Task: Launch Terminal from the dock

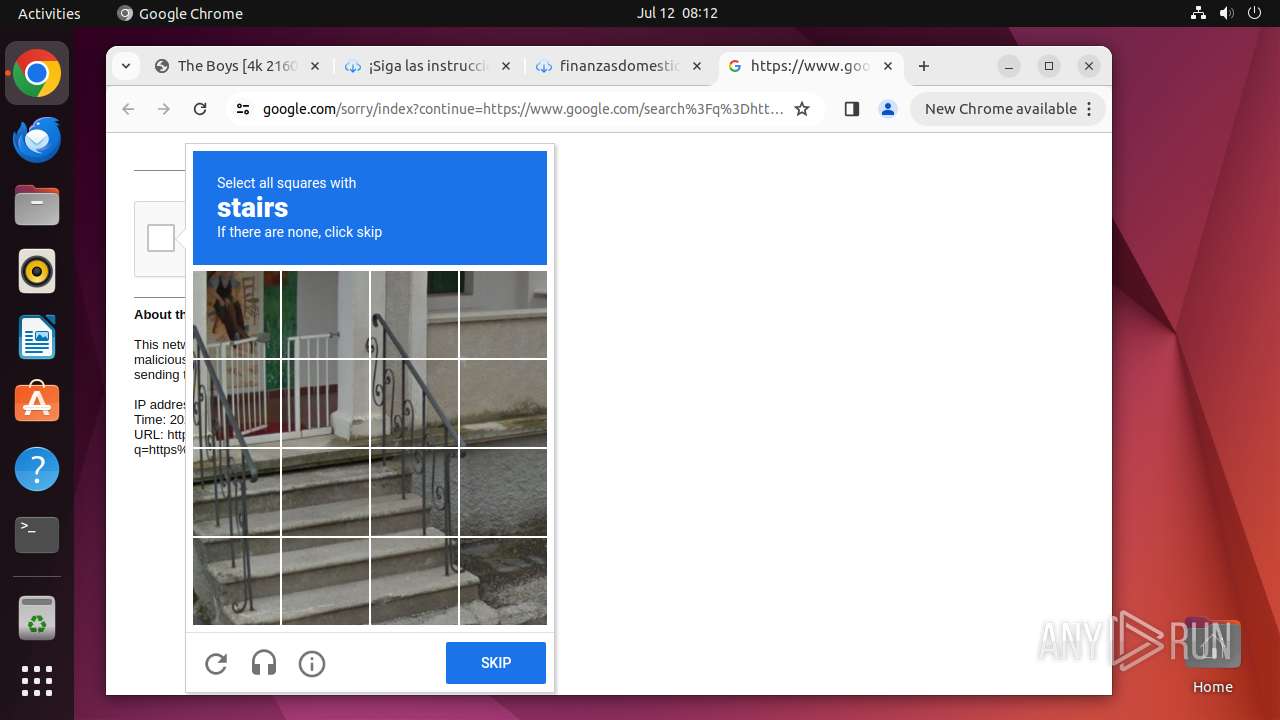Action: 37,535
